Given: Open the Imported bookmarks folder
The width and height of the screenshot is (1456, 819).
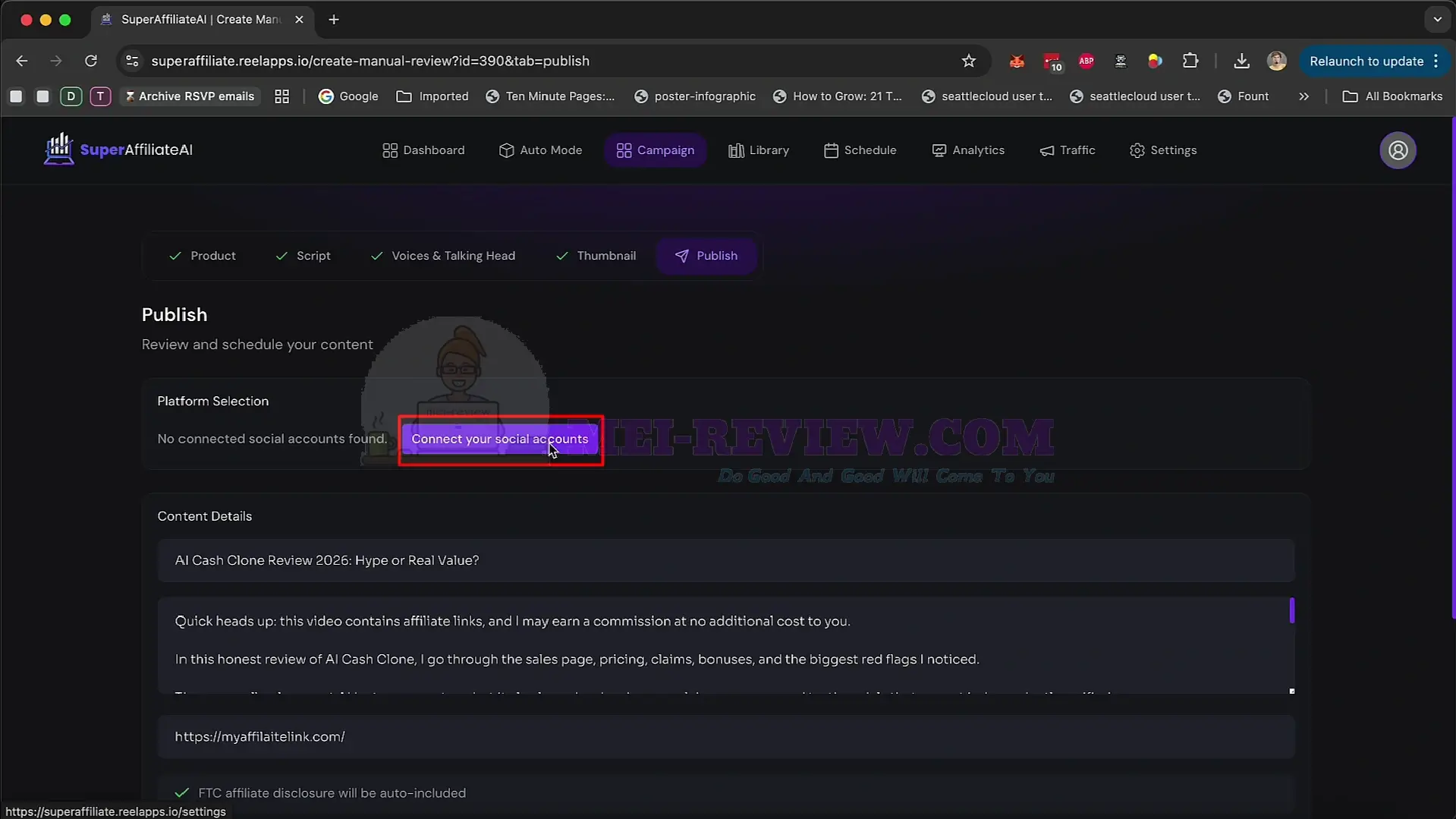Looking at the screenshot, I should 432,96.
